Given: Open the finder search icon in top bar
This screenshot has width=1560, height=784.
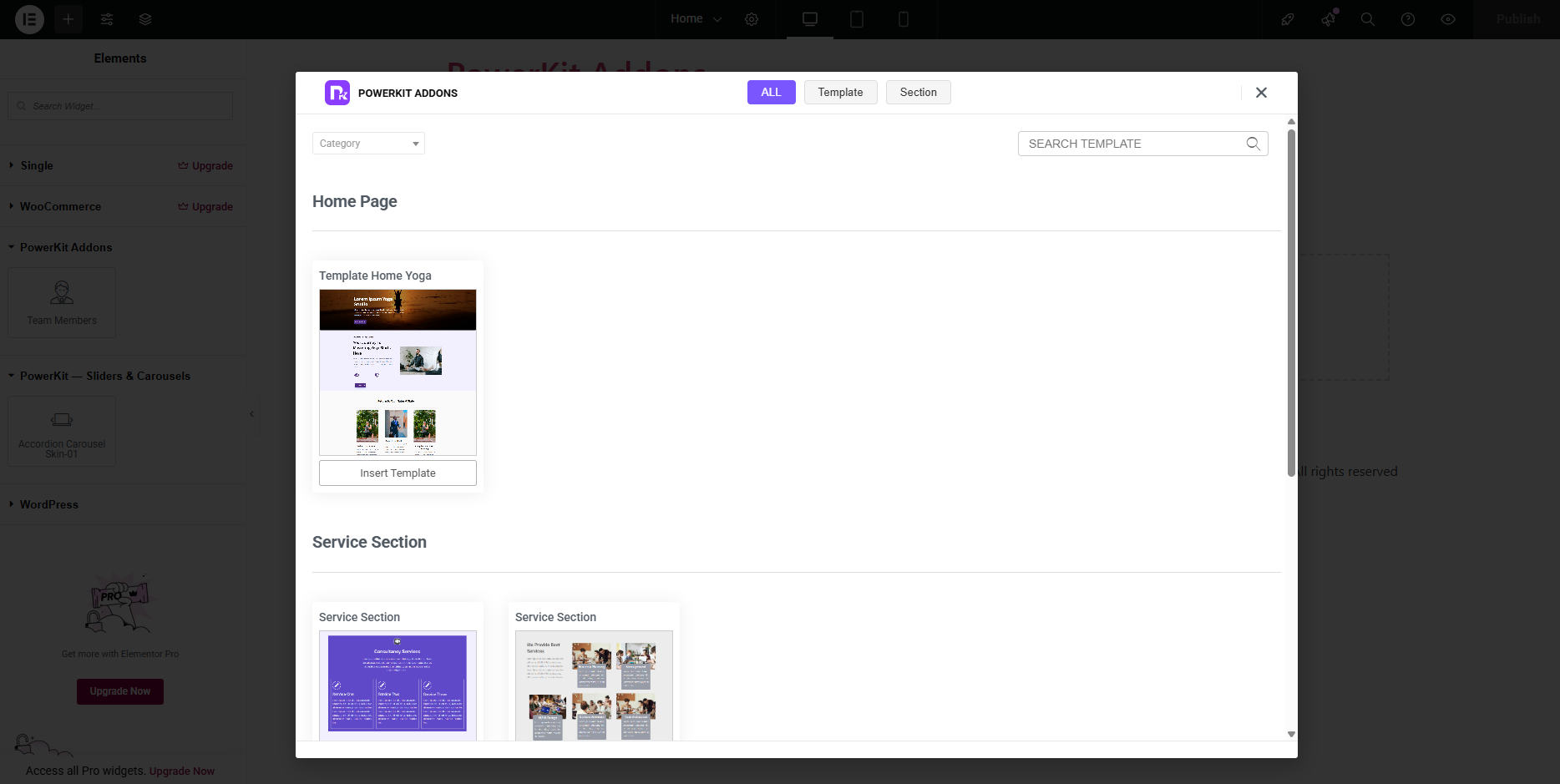Looking at the screenshot, I should click(x=1368, y=19).
